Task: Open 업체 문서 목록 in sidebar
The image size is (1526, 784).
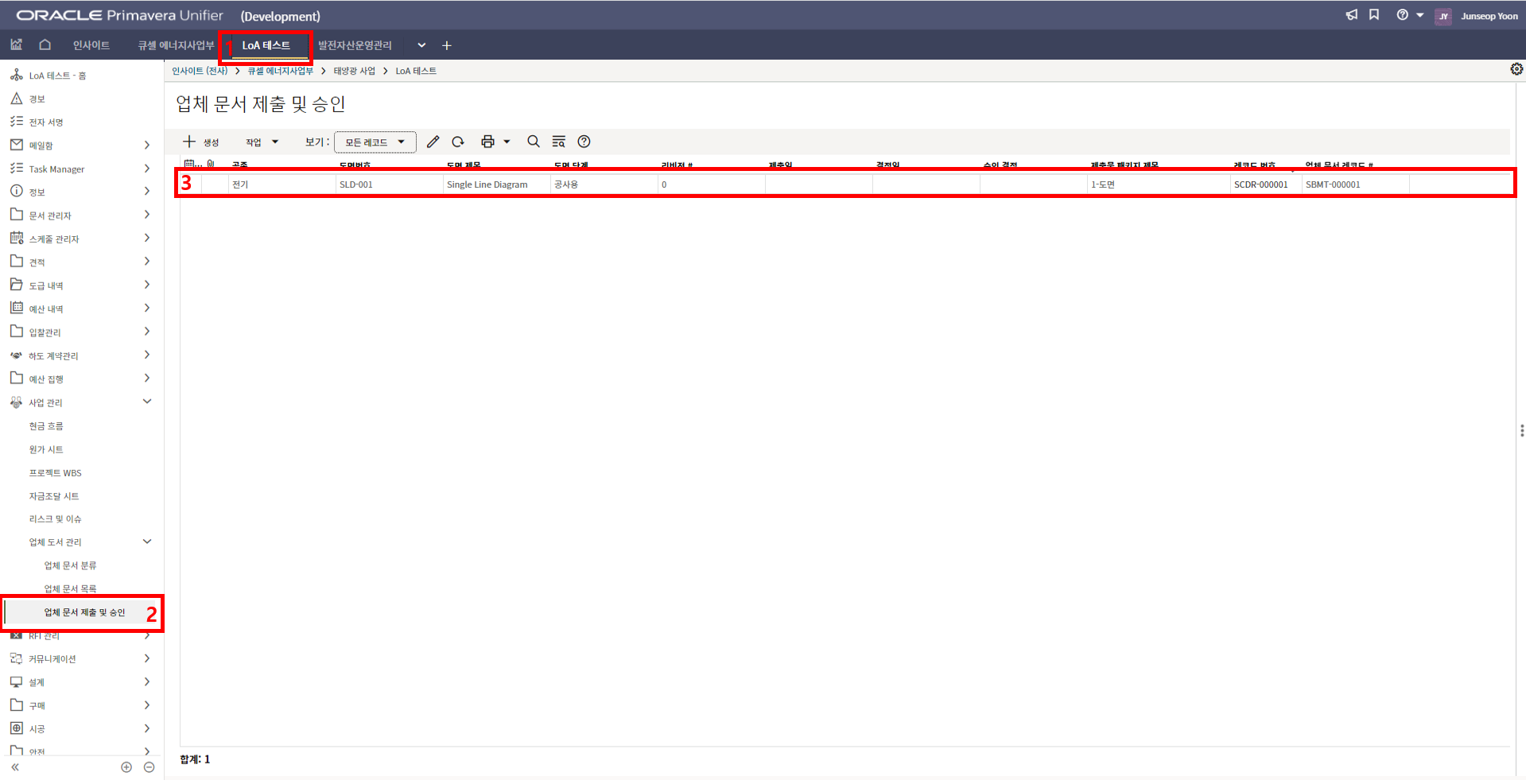Action: click(x=70, y=588)
